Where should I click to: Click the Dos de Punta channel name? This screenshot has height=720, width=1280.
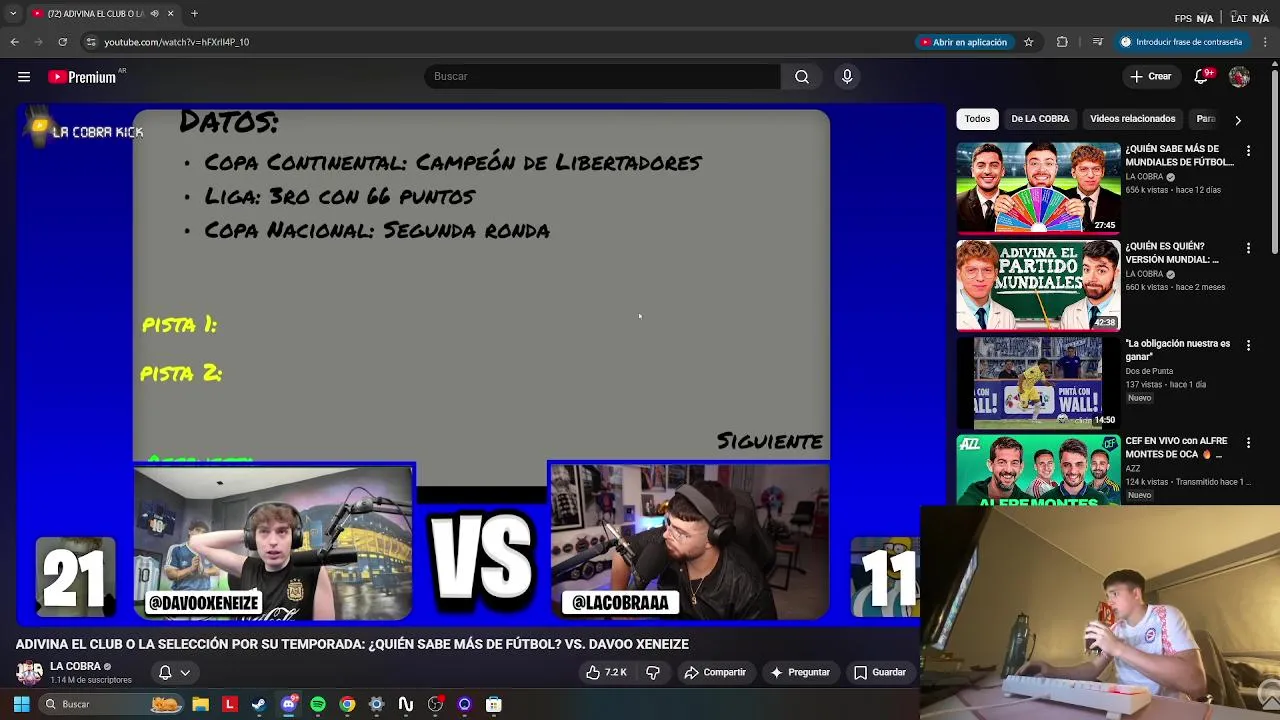tap(1149, 371)
